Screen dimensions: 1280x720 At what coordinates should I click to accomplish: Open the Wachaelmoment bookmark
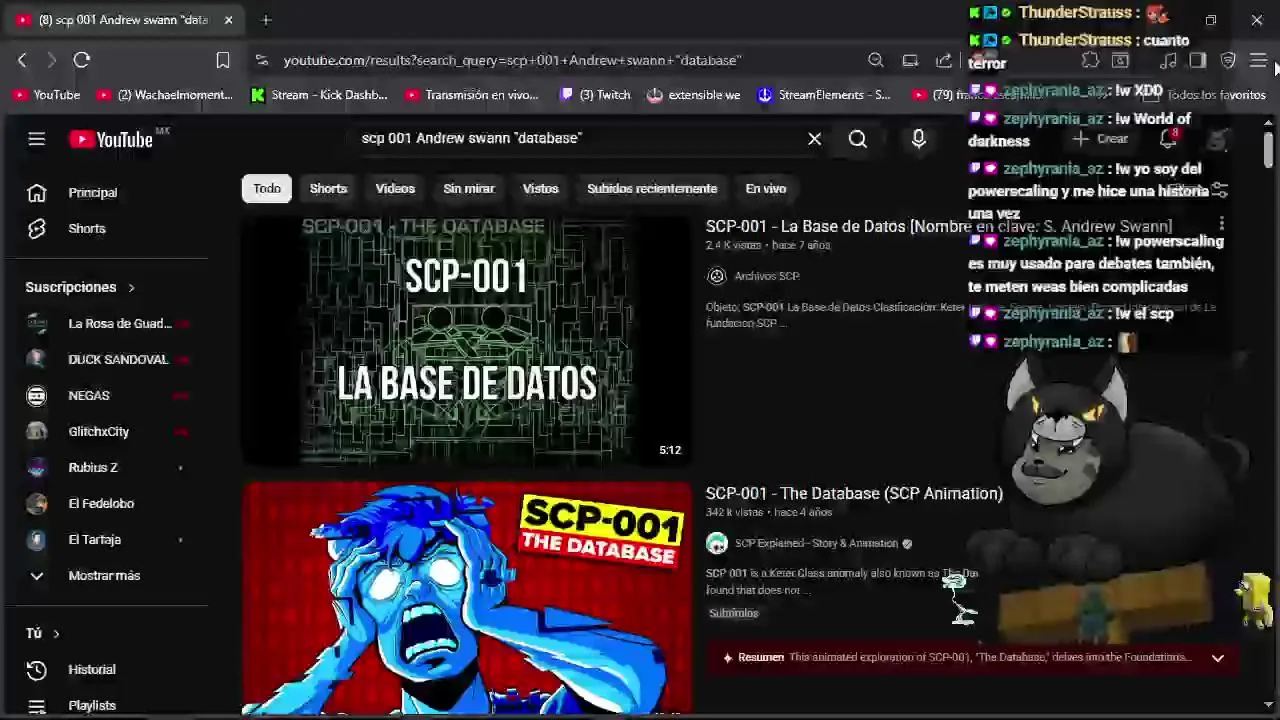pos(165,95)
